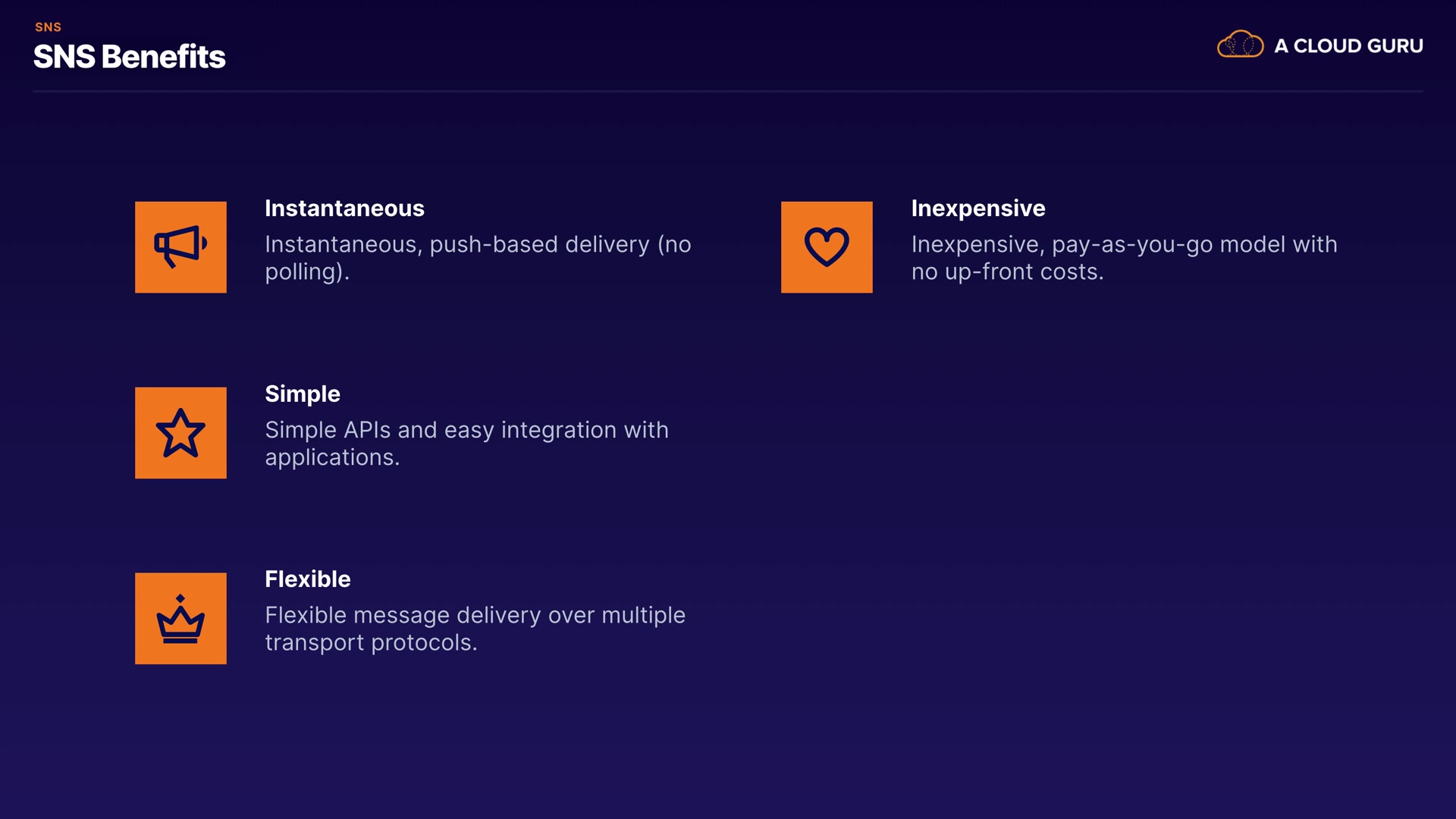Select the "Flexible" heading

(307, 579)
